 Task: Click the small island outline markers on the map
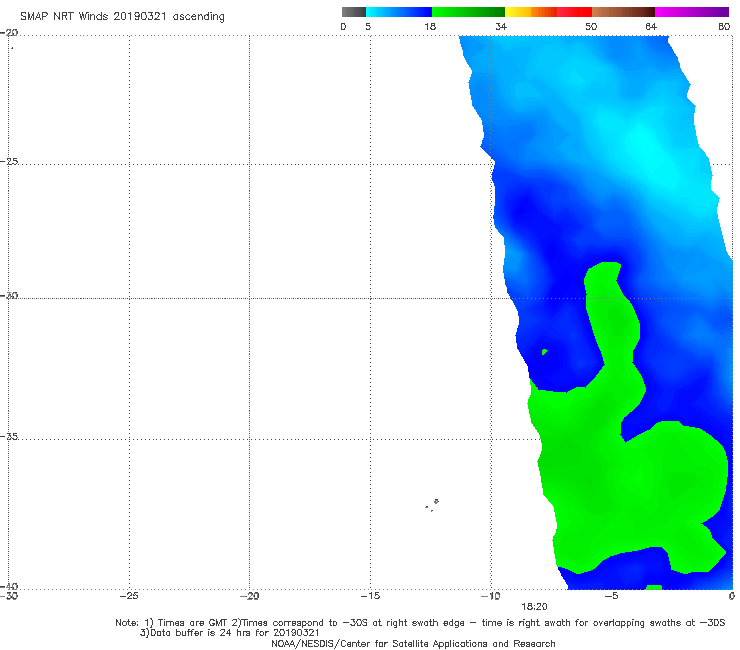432,505
